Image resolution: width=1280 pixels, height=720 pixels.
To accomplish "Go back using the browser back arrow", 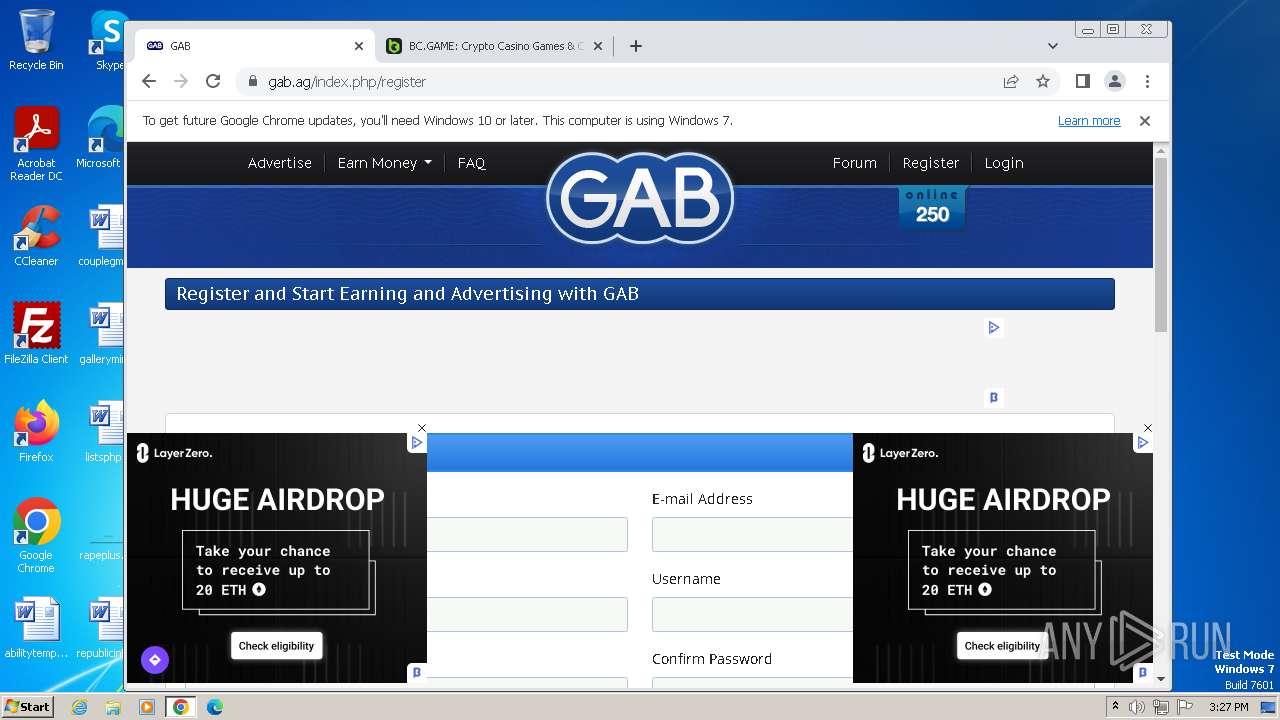I will (149, 81).
